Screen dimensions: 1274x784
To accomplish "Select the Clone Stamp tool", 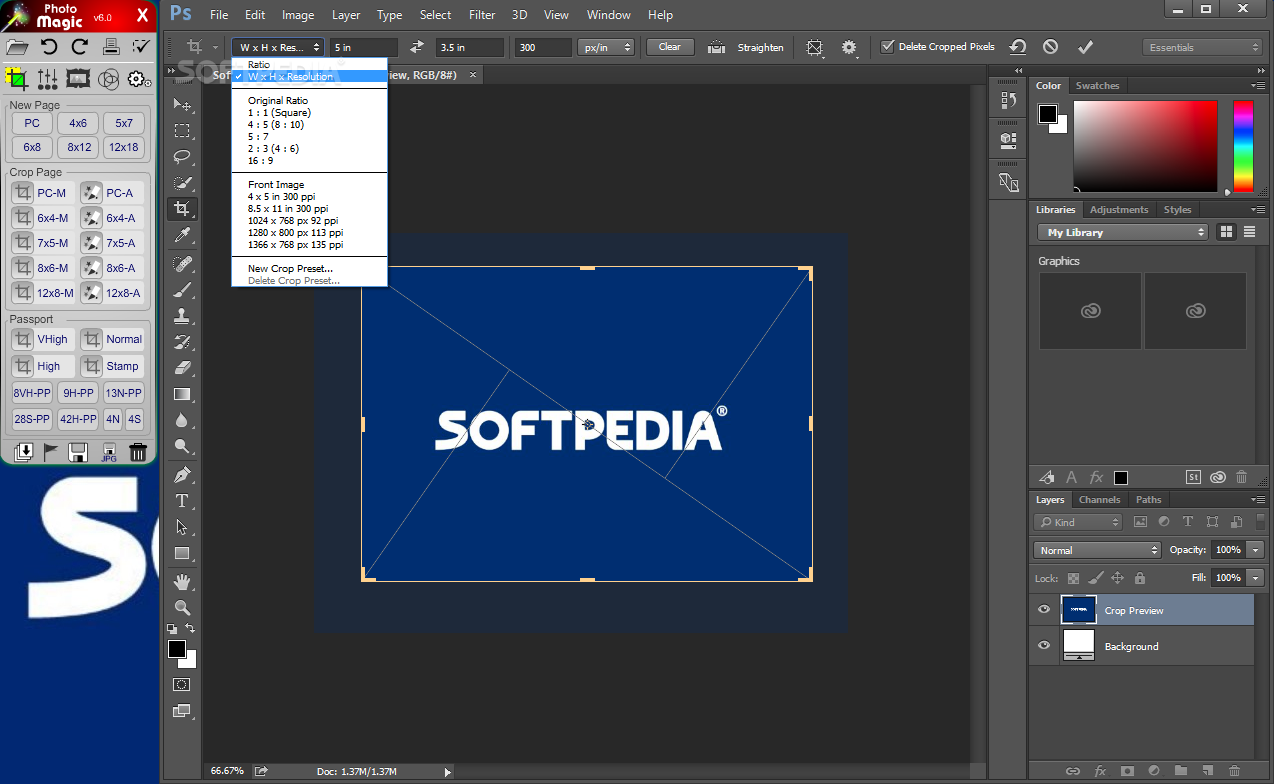I will [182, 316].
